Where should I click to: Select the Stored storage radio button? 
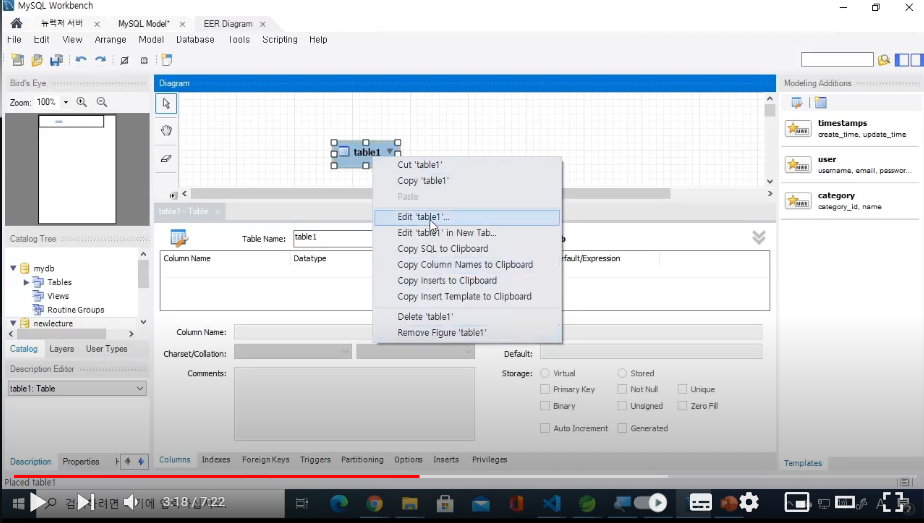point(622,373)
